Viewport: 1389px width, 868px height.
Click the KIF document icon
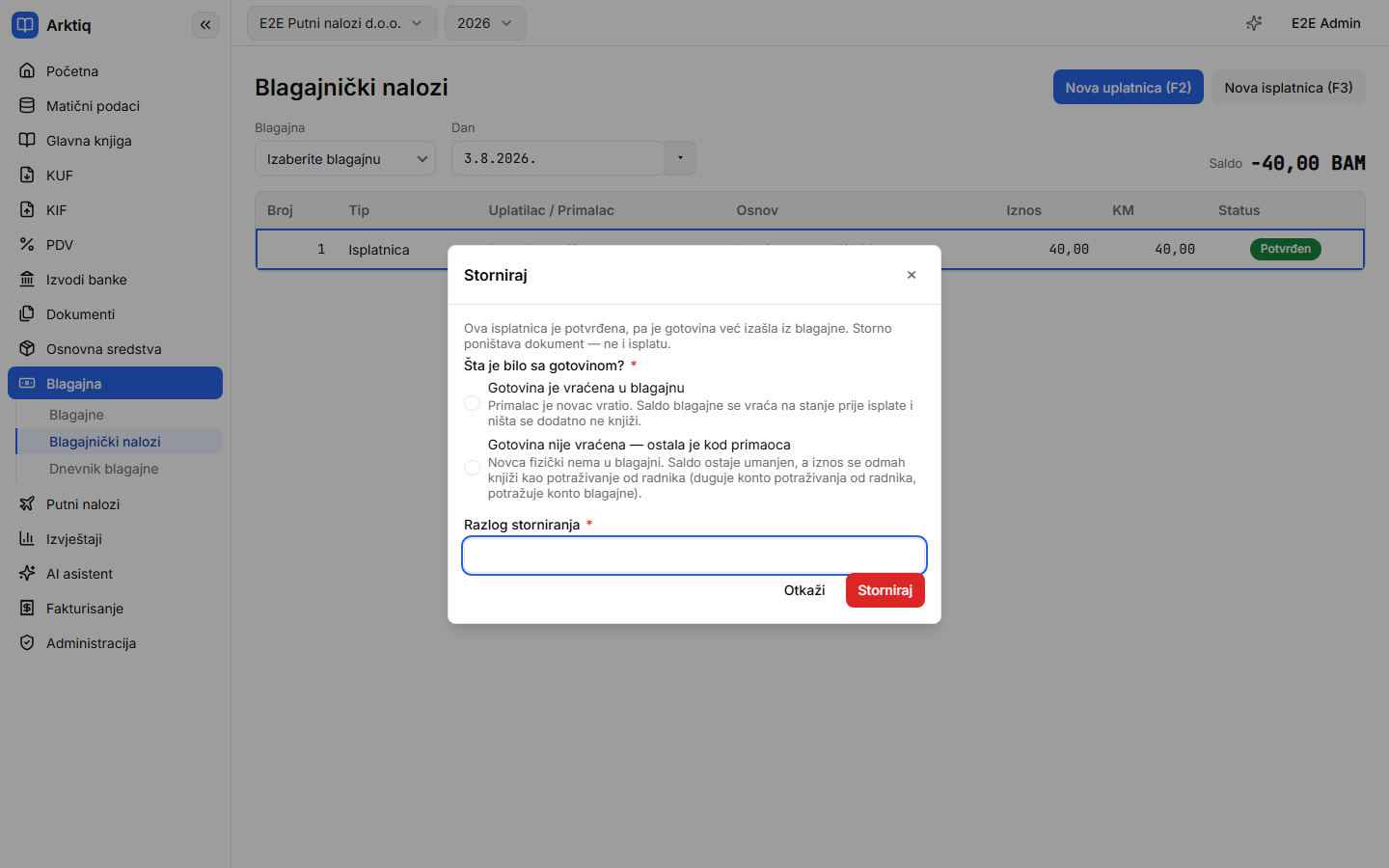[27, 209]
